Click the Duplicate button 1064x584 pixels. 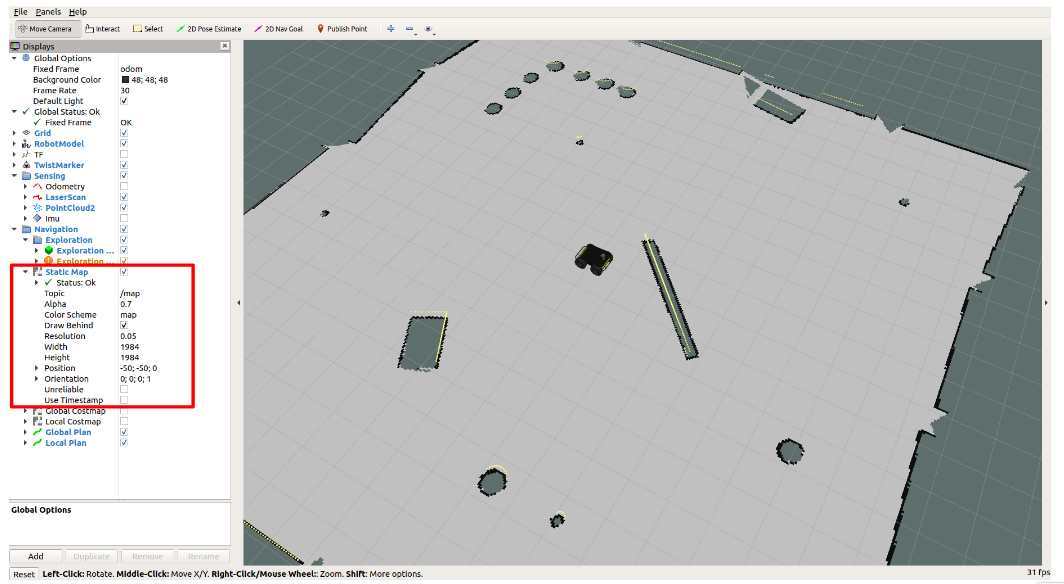click(x=92, y=556)
